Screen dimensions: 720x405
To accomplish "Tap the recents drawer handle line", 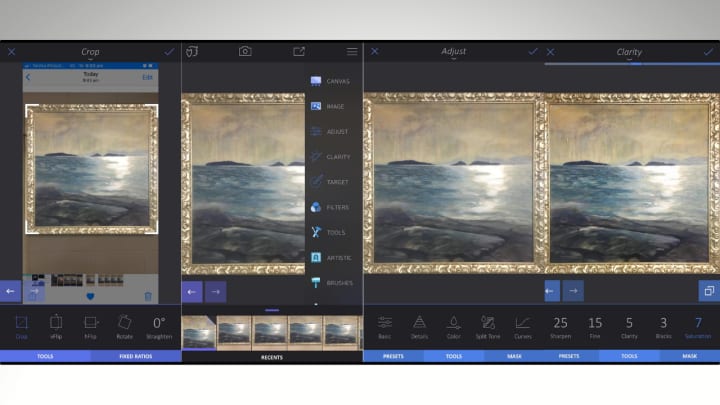I will coord(272,310).
